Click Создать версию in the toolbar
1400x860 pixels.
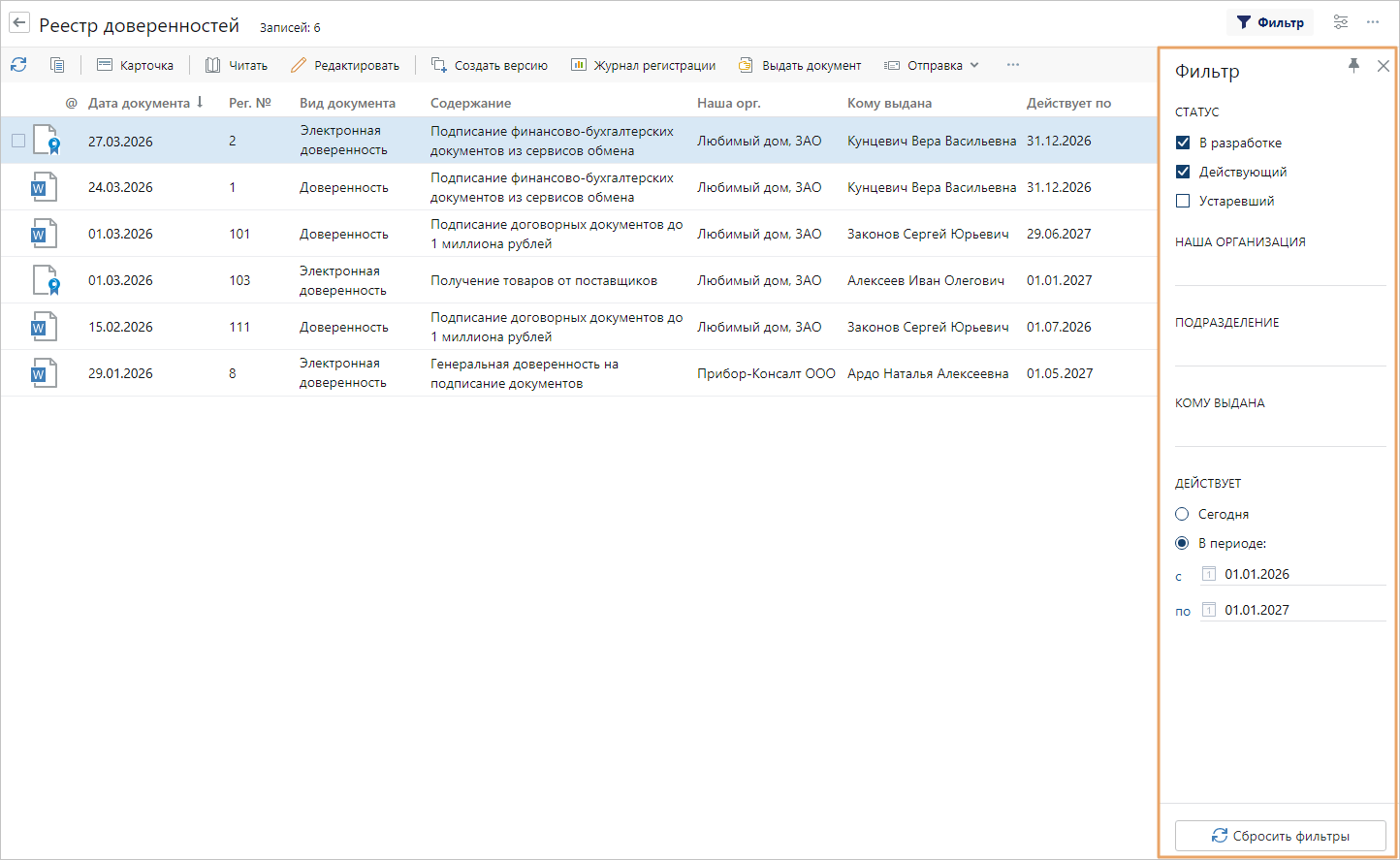[x=490, y=65]
